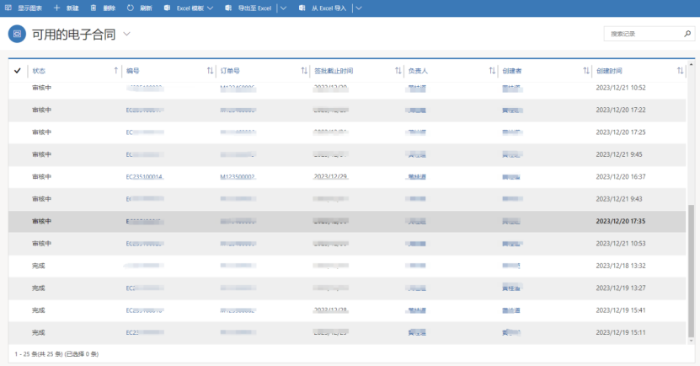Open owner link in the 2023/12/19 15:11 row

pyautogui.click(x=417, y=333)
